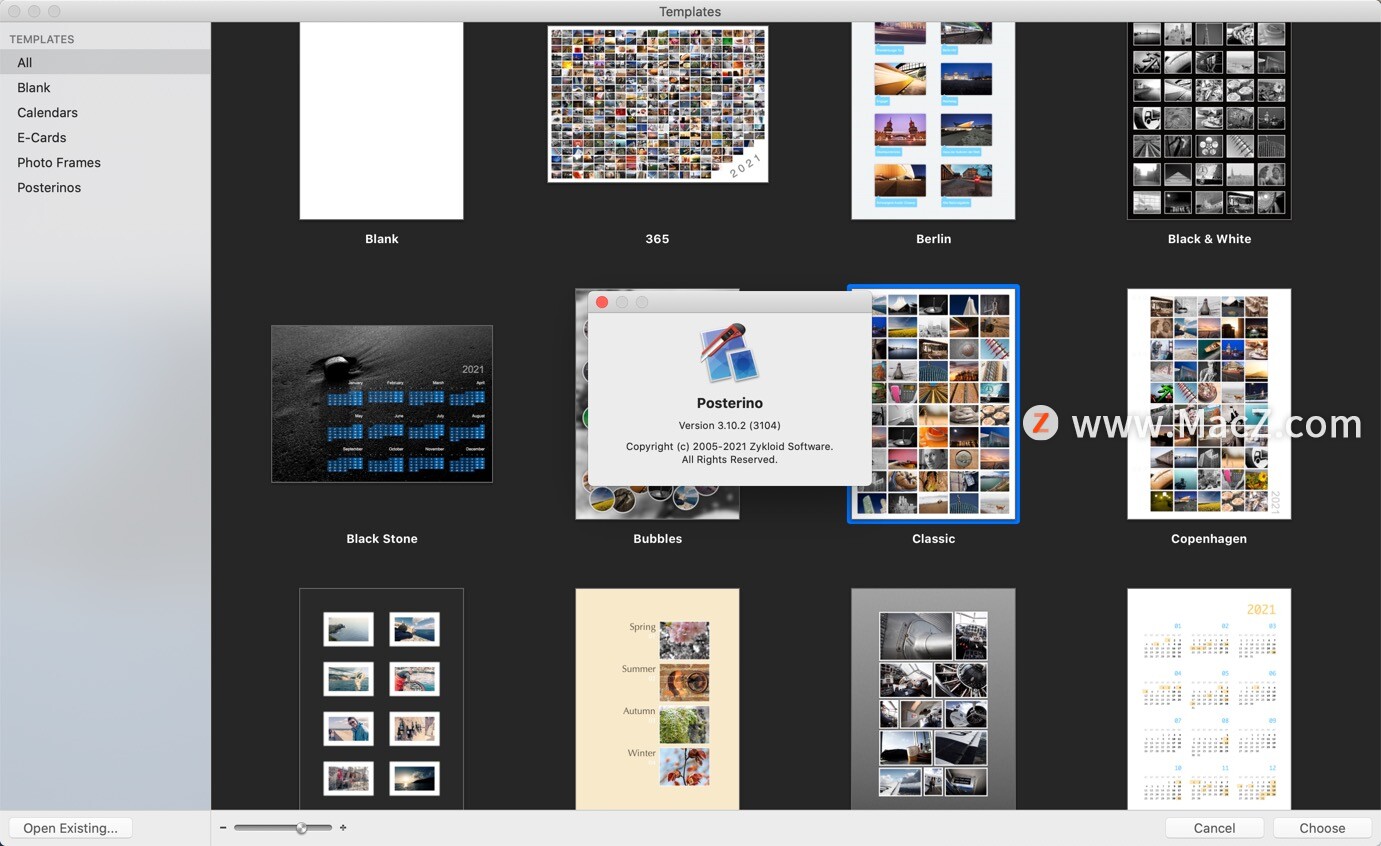Click the Posterino app icon in about dialog
Screen dimensions: 1381x846
coord(730,353)
